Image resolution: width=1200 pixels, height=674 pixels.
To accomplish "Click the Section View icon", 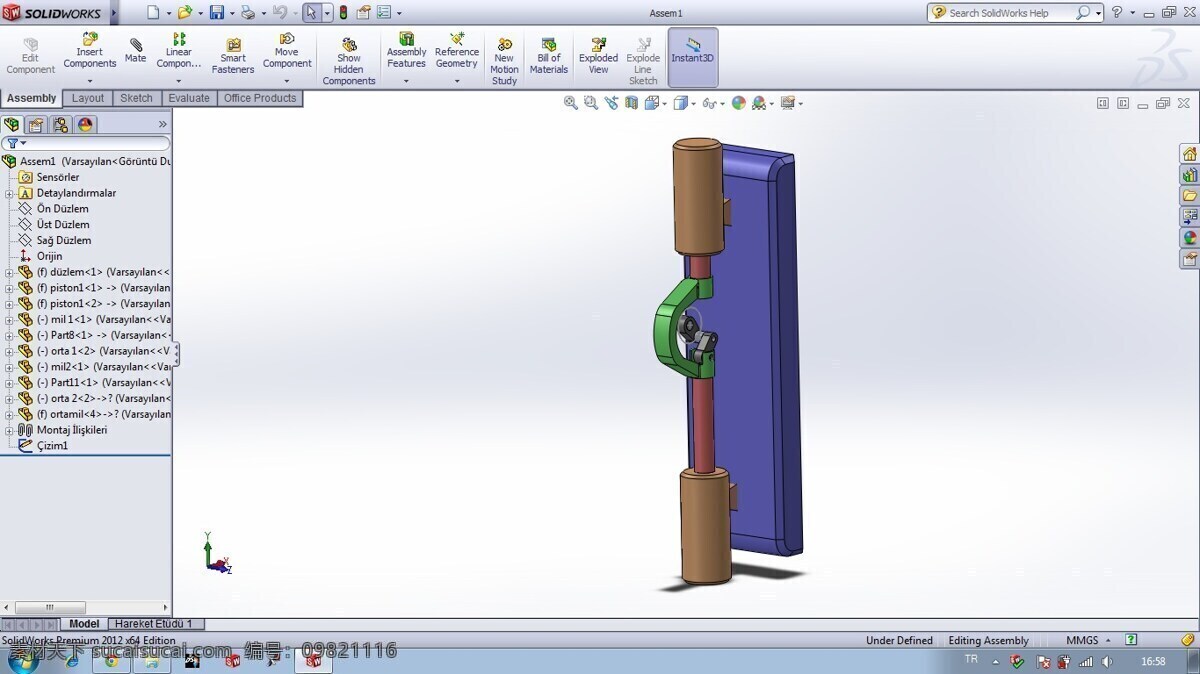I will point(631,103).
